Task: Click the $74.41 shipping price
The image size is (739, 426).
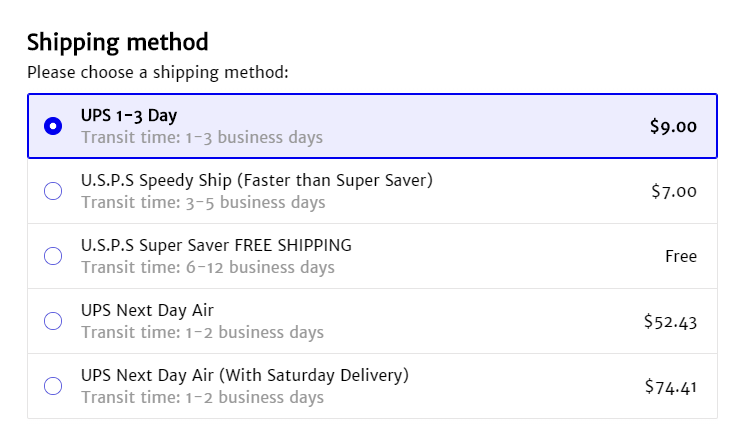Action: (x=670, y=387)
